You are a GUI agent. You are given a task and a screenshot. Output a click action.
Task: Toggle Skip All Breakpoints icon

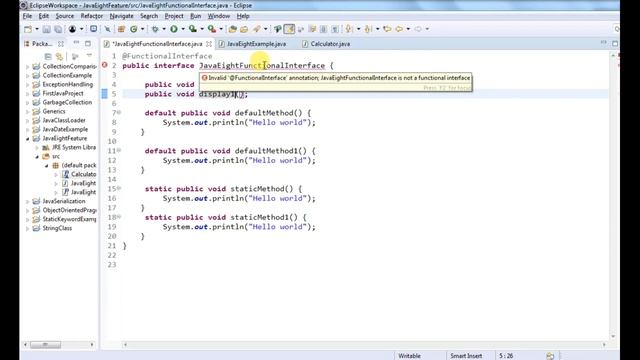tap(107, 29)
